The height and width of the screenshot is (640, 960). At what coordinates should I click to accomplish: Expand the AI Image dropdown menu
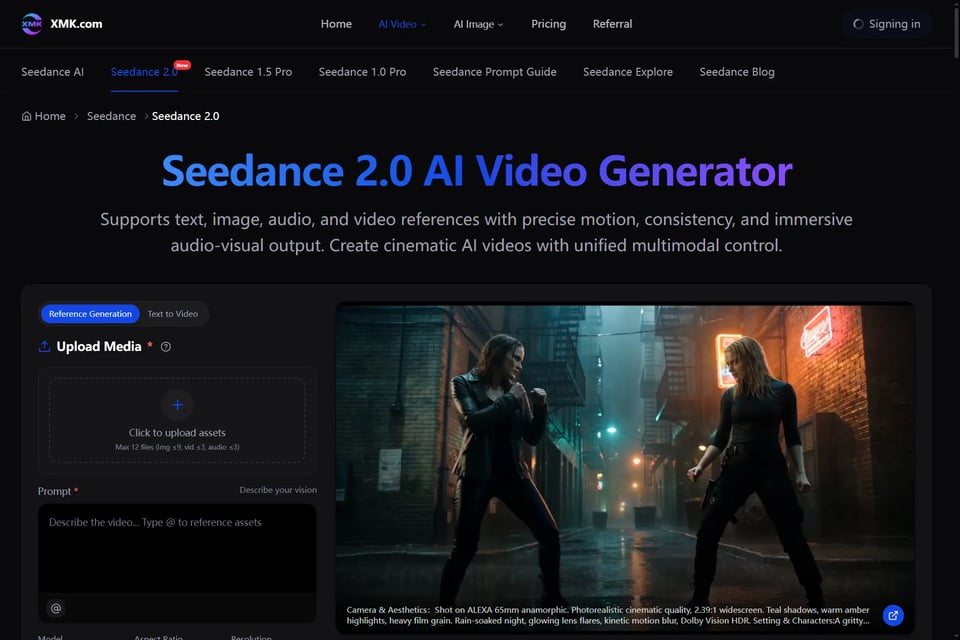pyautogui.click(x=478, y=24)
